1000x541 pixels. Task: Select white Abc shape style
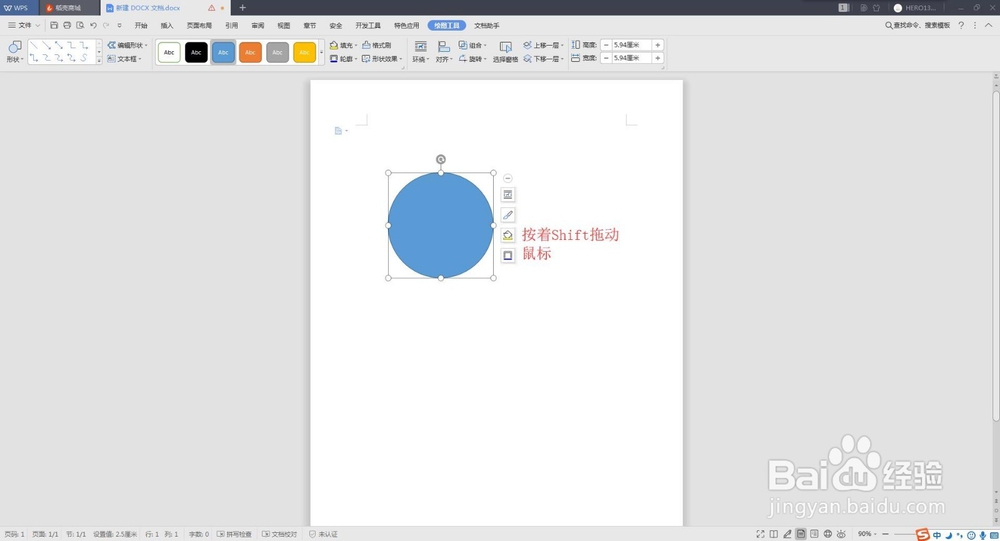[169, 52]
